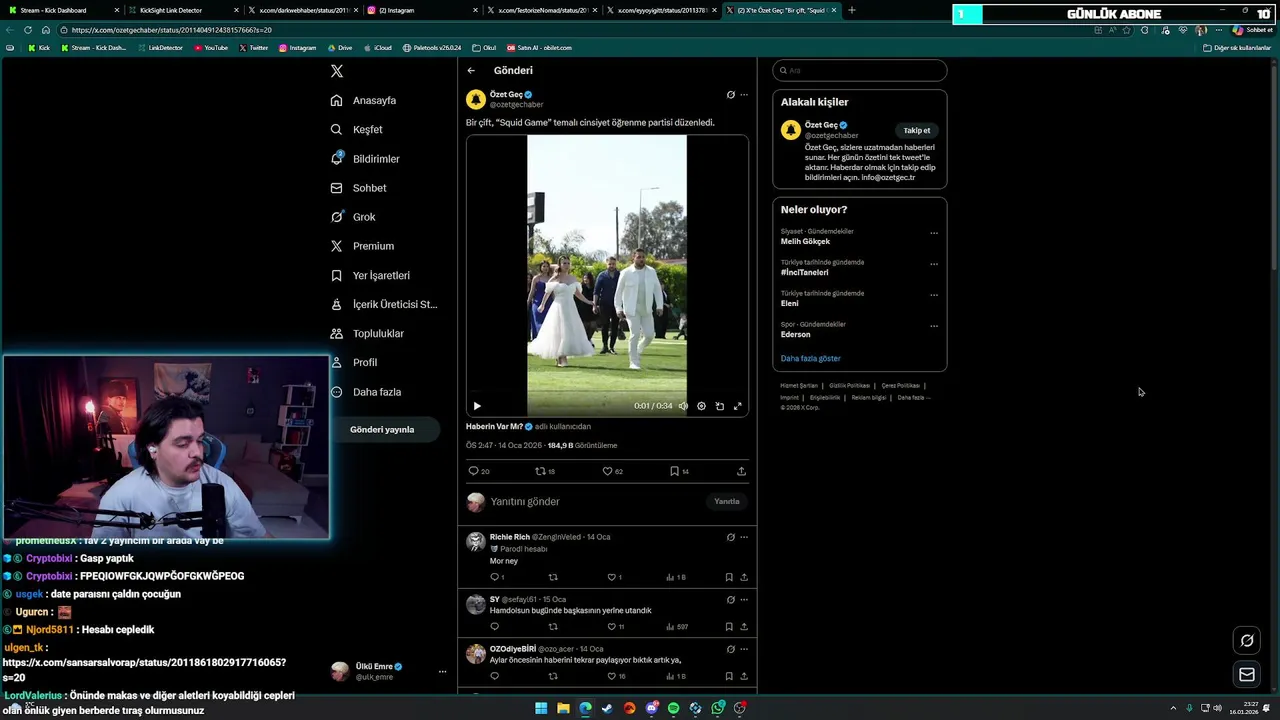Click the X logo at top of sidebar
1280x720 pixels.
pos(337,71)
